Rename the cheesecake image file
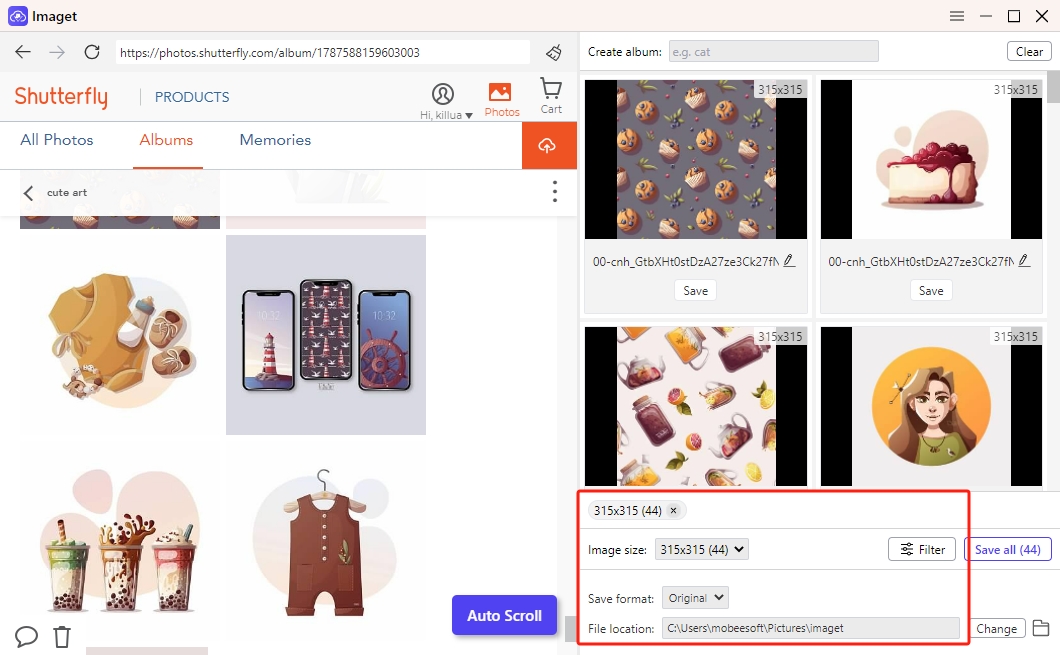This screenshot has height=655, width=1060. click(x=1024, y=261)
